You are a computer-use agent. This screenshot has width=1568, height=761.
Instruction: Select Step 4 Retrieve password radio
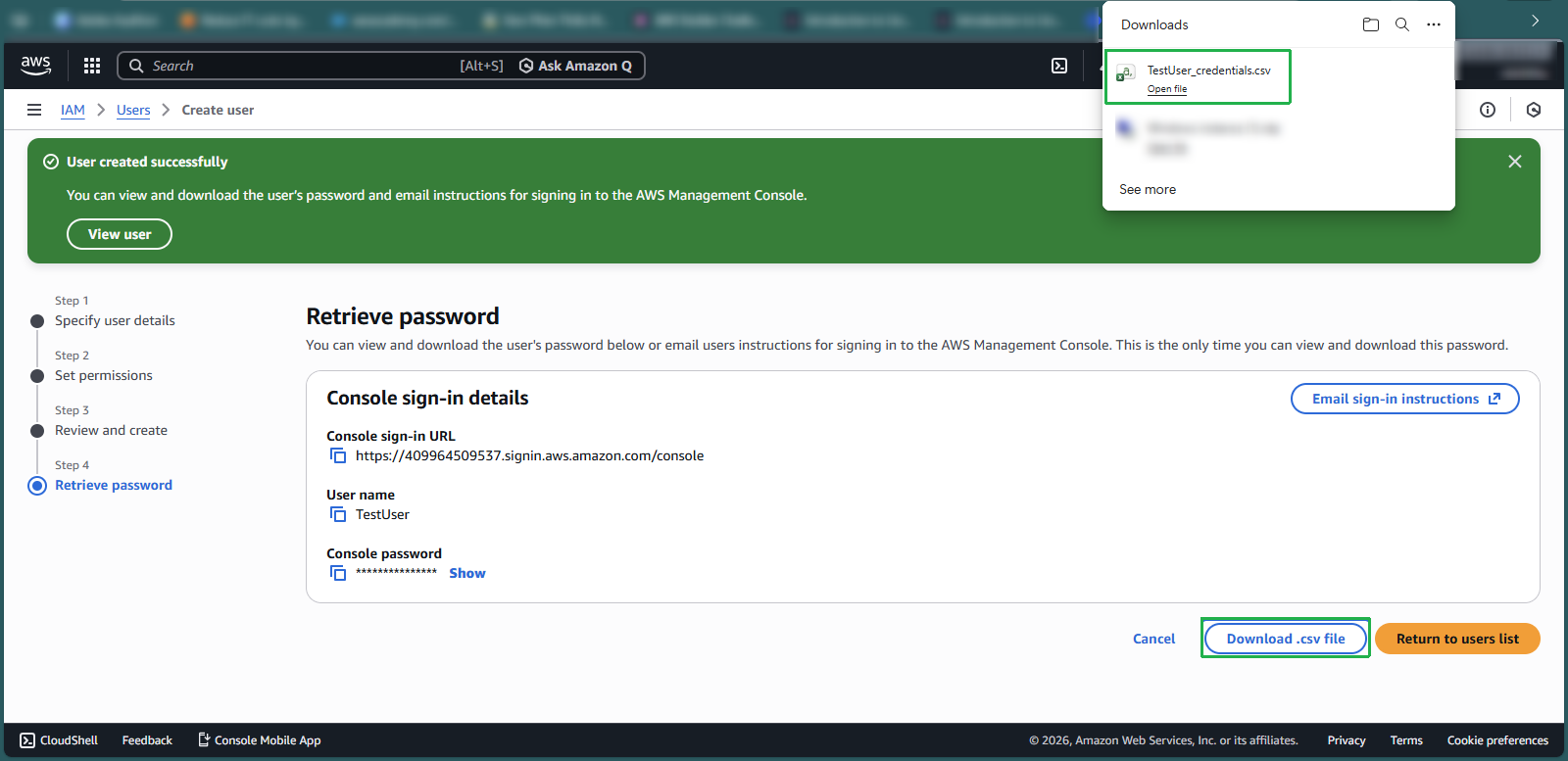[x=37, y=486]
